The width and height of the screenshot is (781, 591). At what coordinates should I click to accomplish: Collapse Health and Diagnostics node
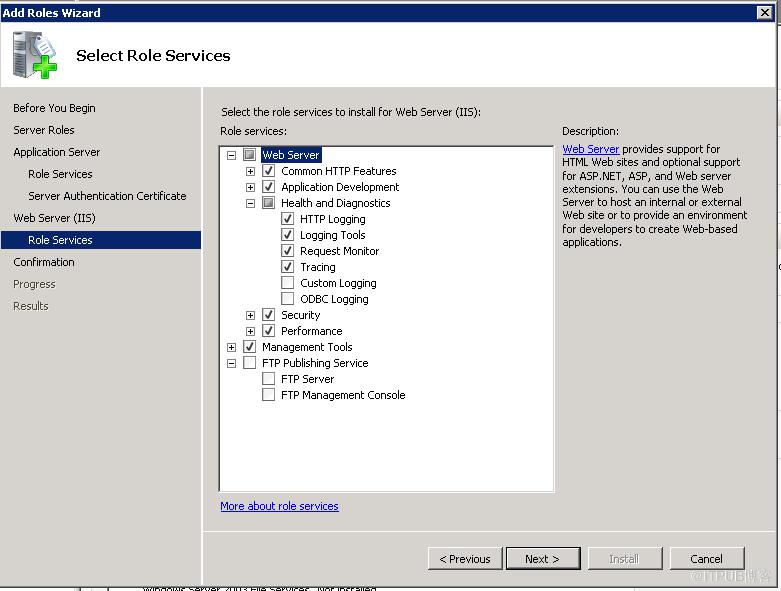(x=251, y=203)
